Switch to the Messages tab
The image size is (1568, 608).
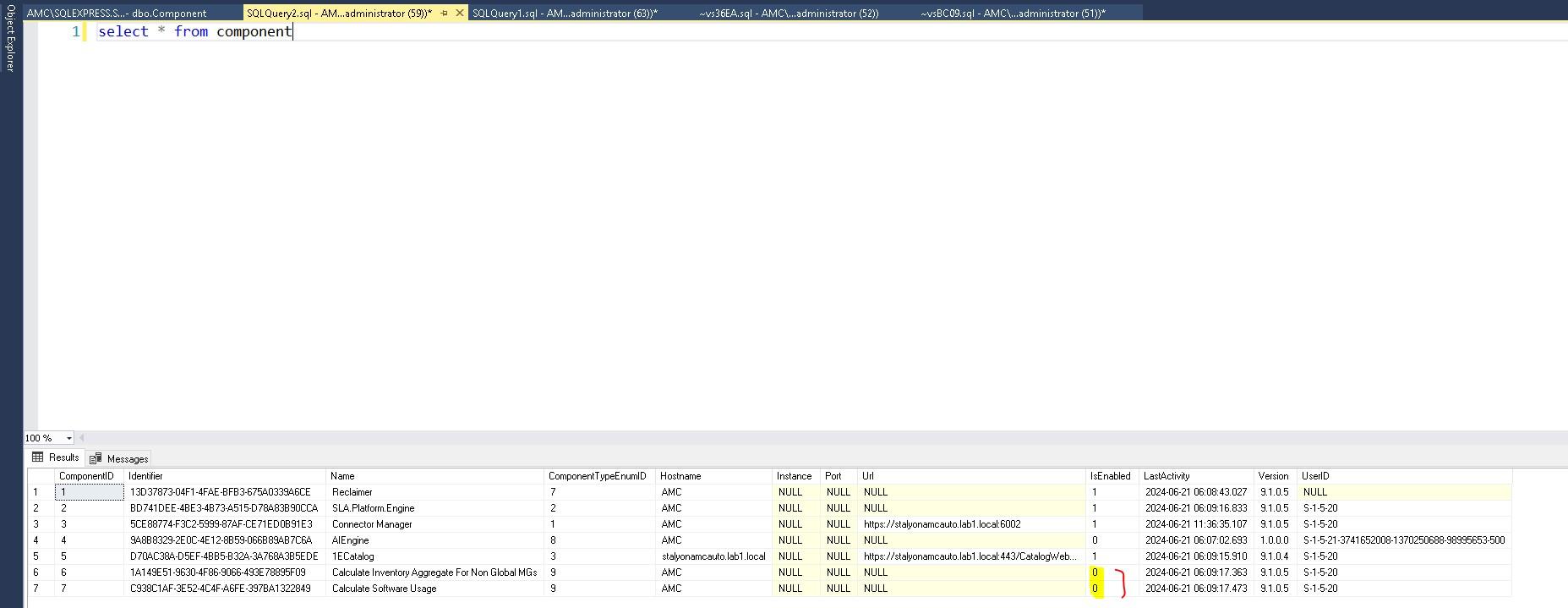[x=119, y=459]
